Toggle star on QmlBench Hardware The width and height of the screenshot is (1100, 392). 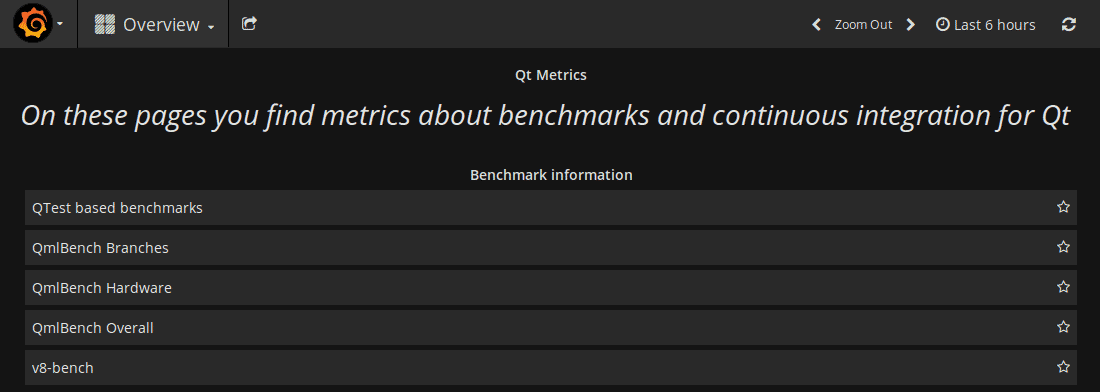[x=1064, y=287]
